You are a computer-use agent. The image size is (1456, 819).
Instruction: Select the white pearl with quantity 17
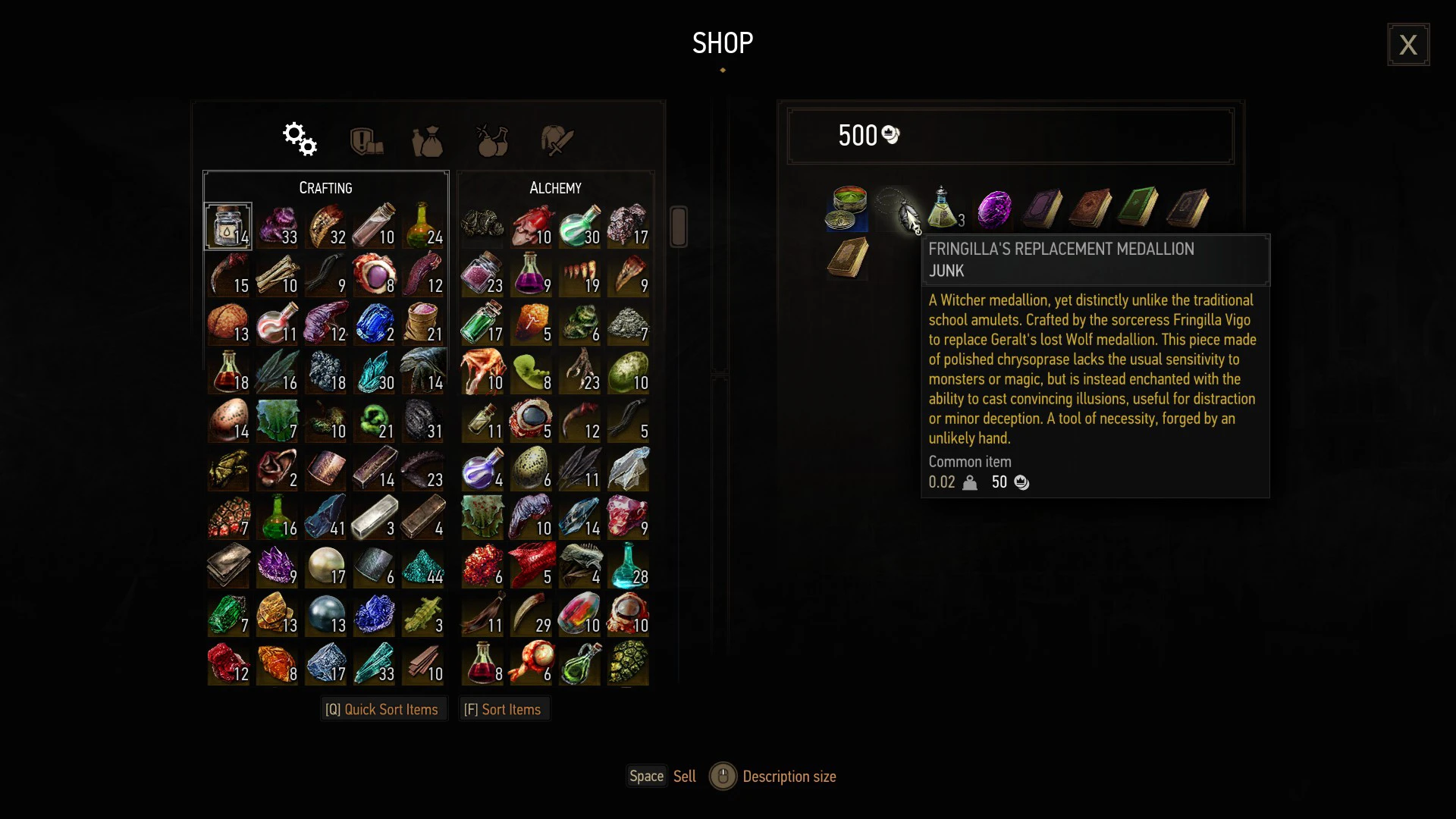tap(326, 566)
